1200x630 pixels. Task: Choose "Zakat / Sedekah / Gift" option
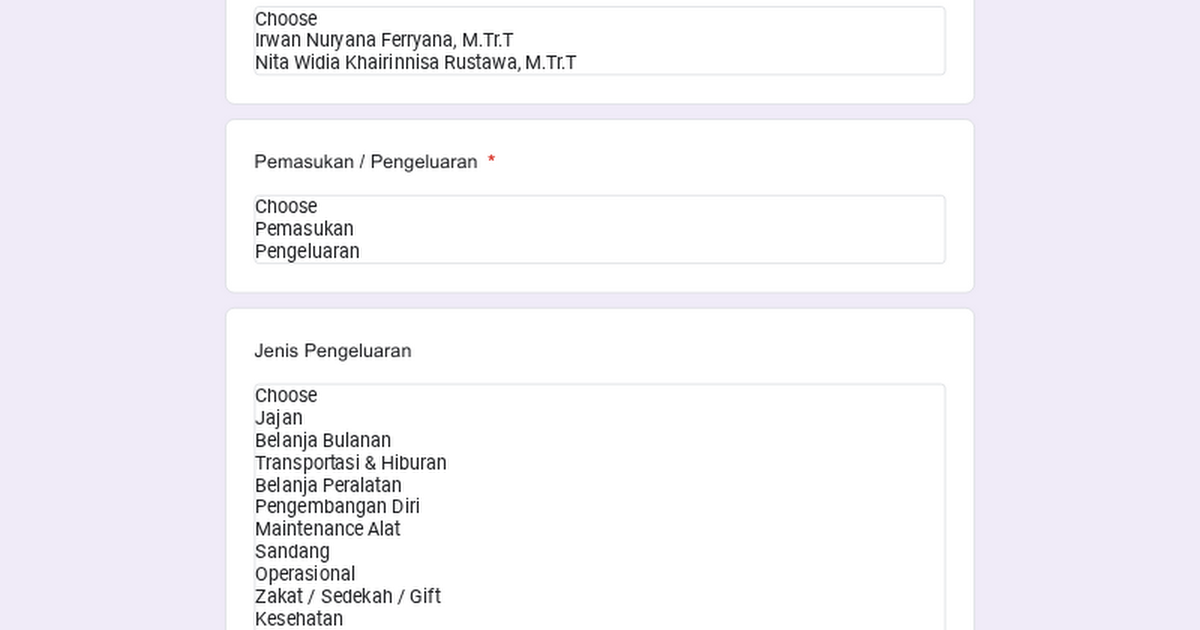(x=347, y=596)
